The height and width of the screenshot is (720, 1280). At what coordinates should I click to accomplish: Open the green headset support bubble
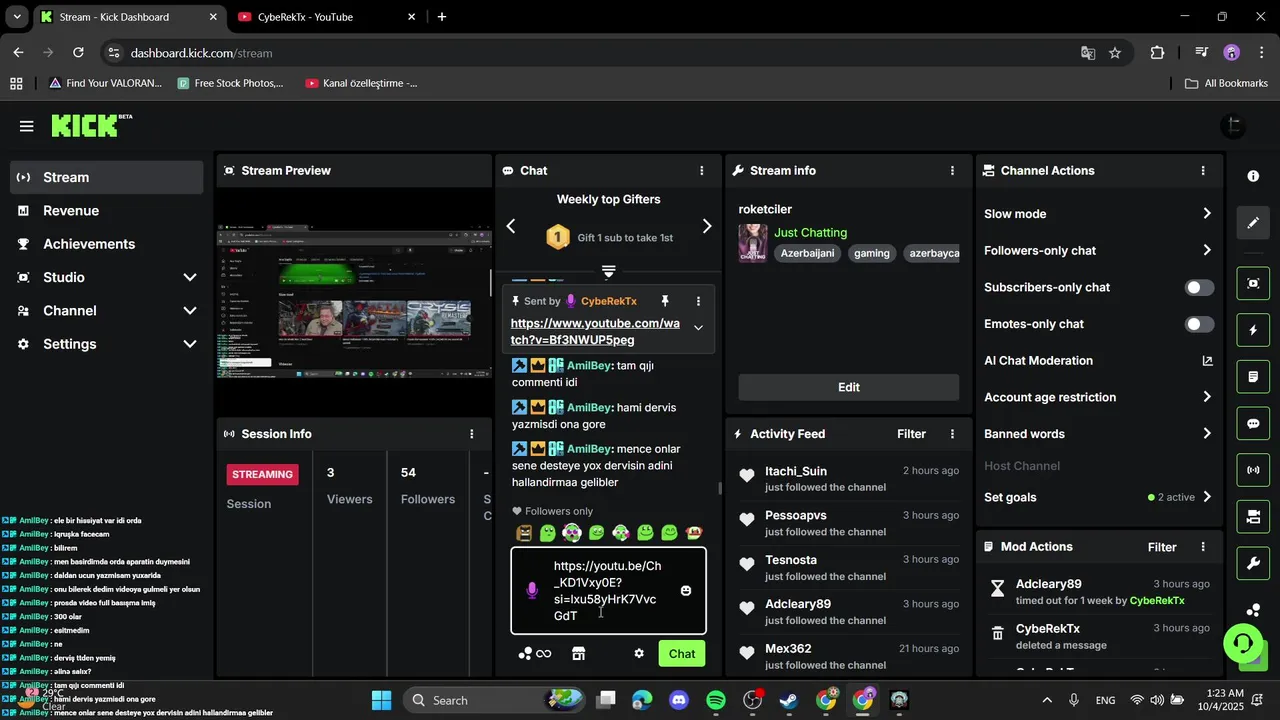coord(1242,642)
